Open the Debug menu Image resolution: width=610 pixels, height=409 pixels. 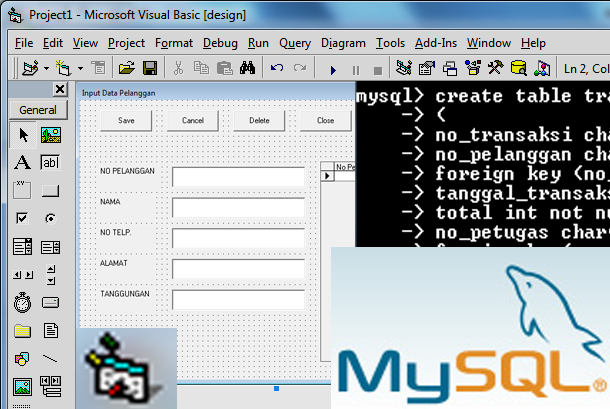[220, 43]
